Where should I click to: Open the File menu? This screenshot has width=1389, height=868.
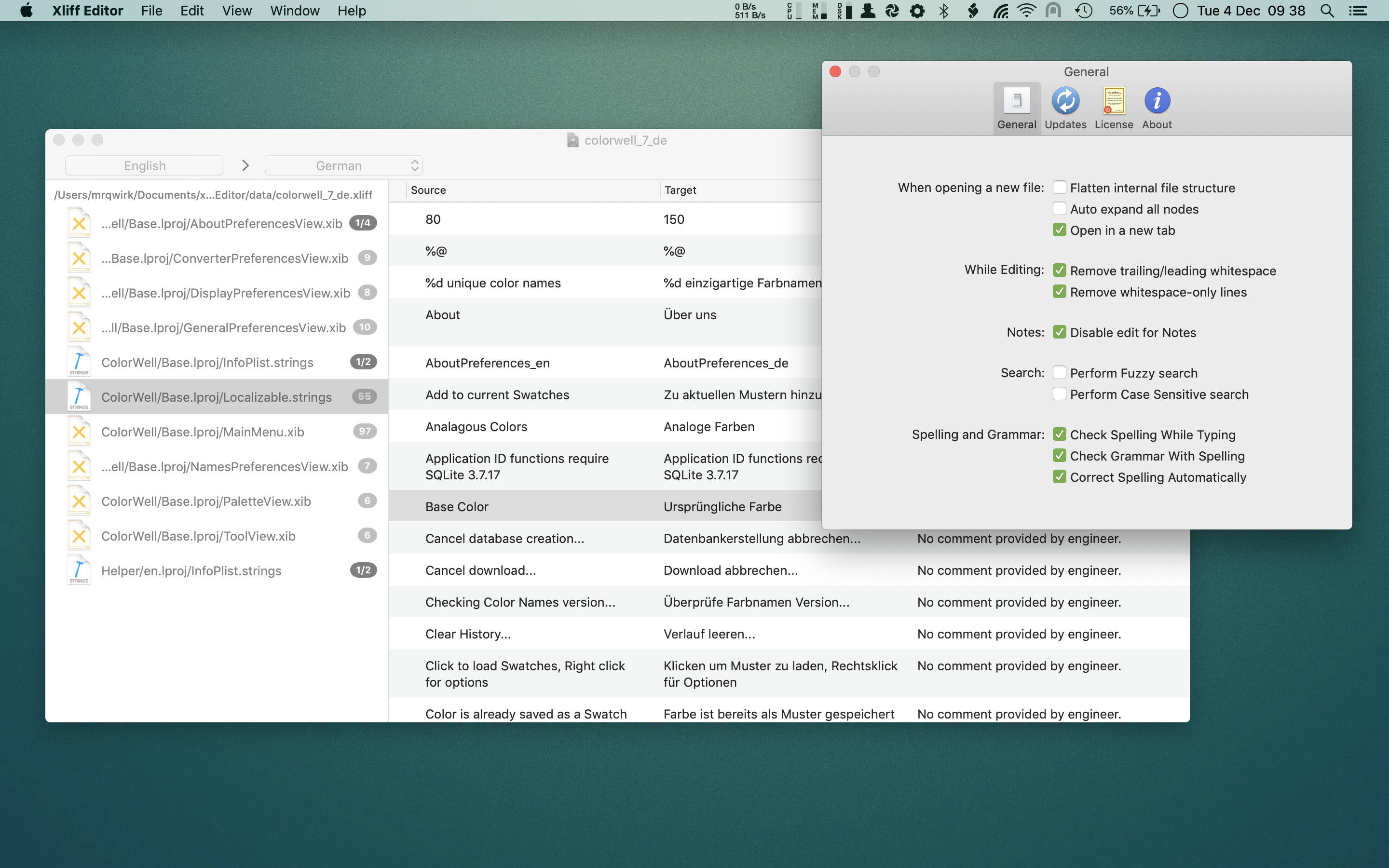tap(151, 10)
